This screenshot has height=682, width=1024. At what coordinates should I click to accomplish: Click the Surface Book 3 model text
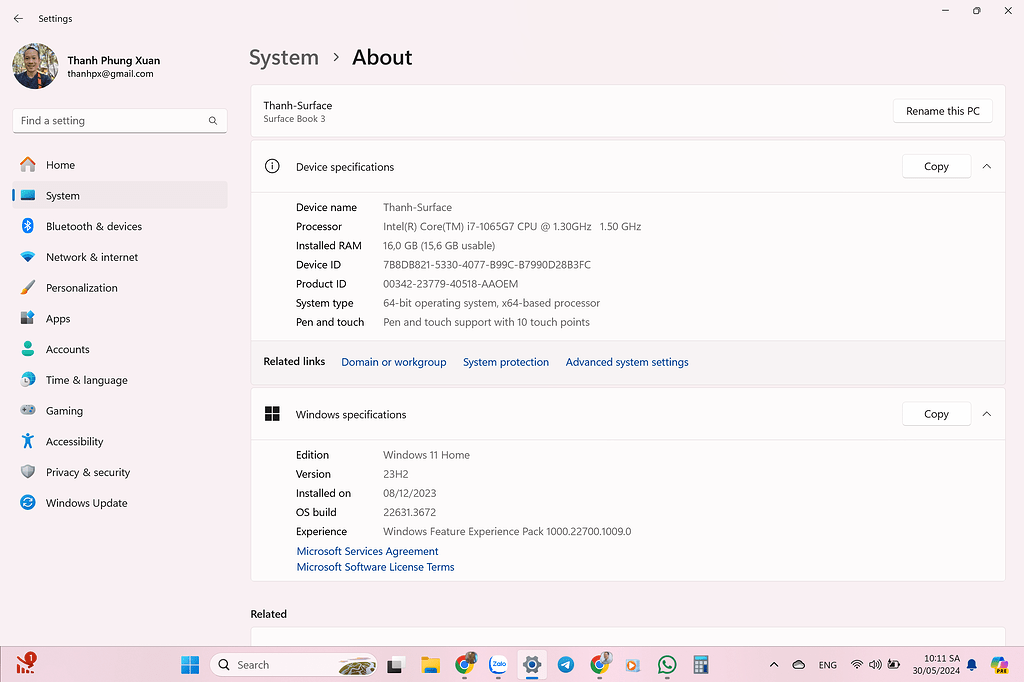click(295, 119)
